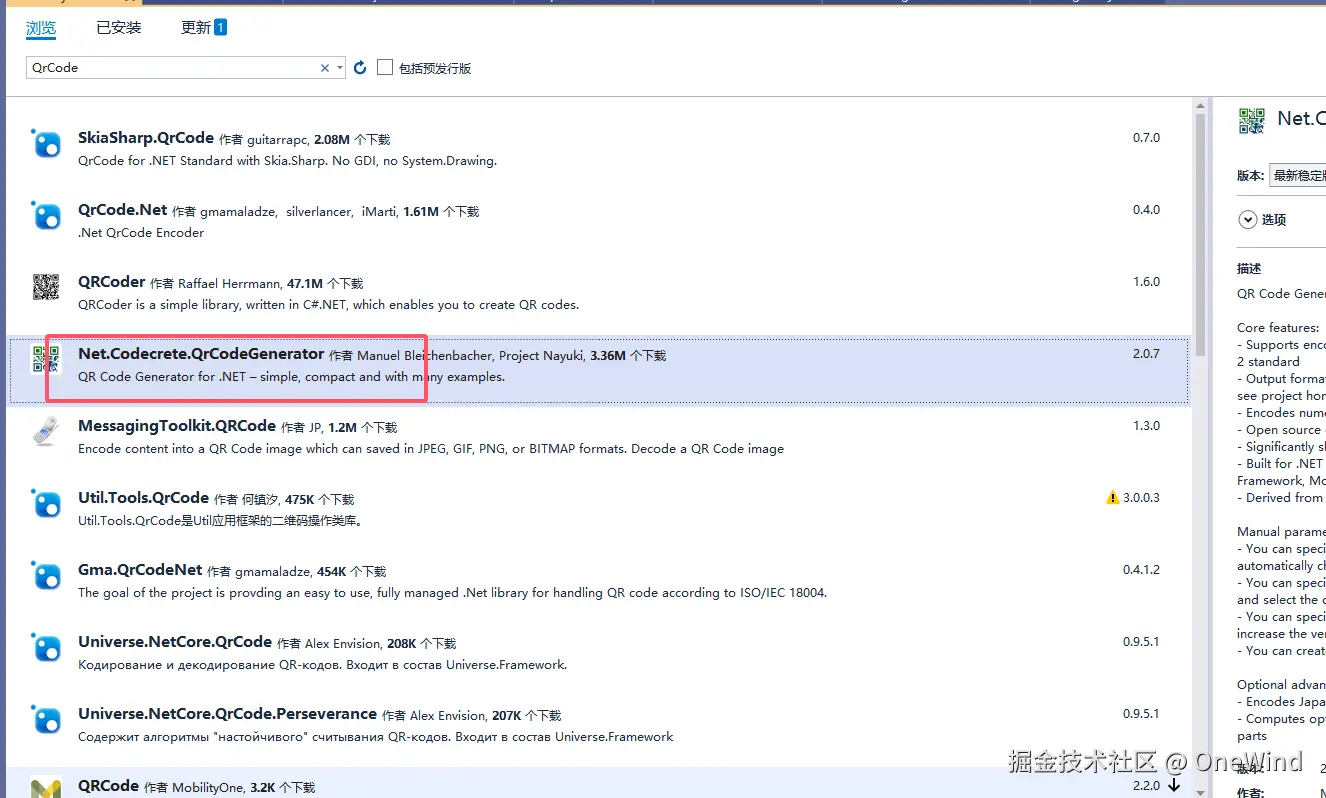Screen dimensions: 1326x798
Task: Click the MobilityOne QRCode package icon
Action: click(x=46, y=788)
